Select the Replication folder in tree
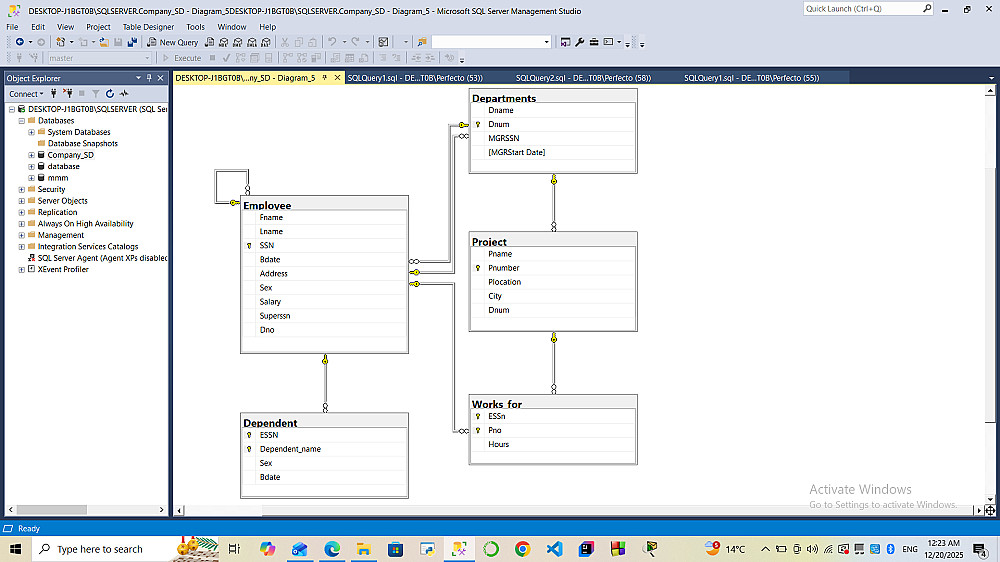The height and width of the screenshot is (562, 1000). click(57, 212)
